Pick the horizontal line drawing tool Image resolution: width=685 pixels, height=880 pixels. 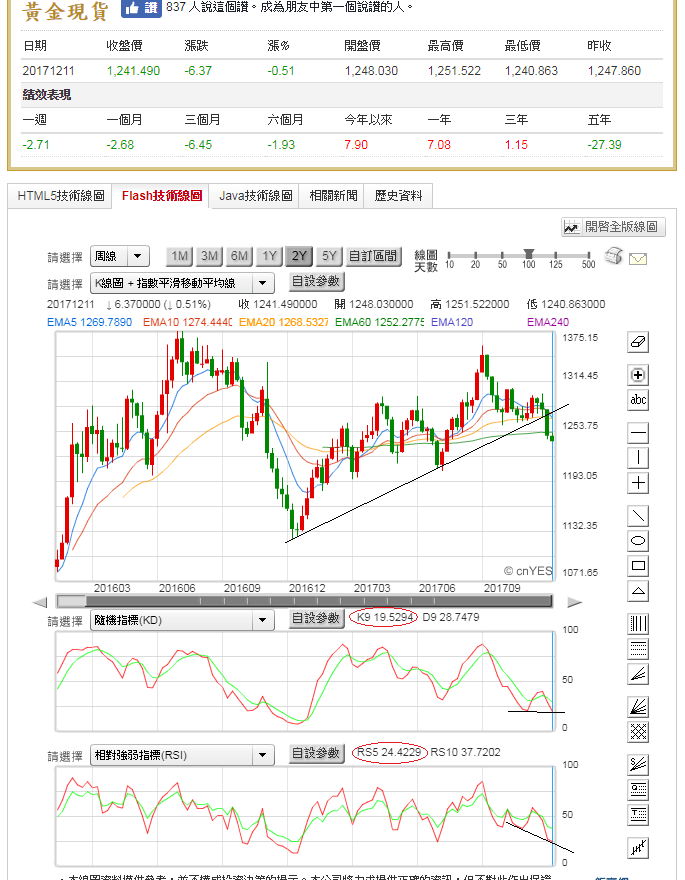638,433
